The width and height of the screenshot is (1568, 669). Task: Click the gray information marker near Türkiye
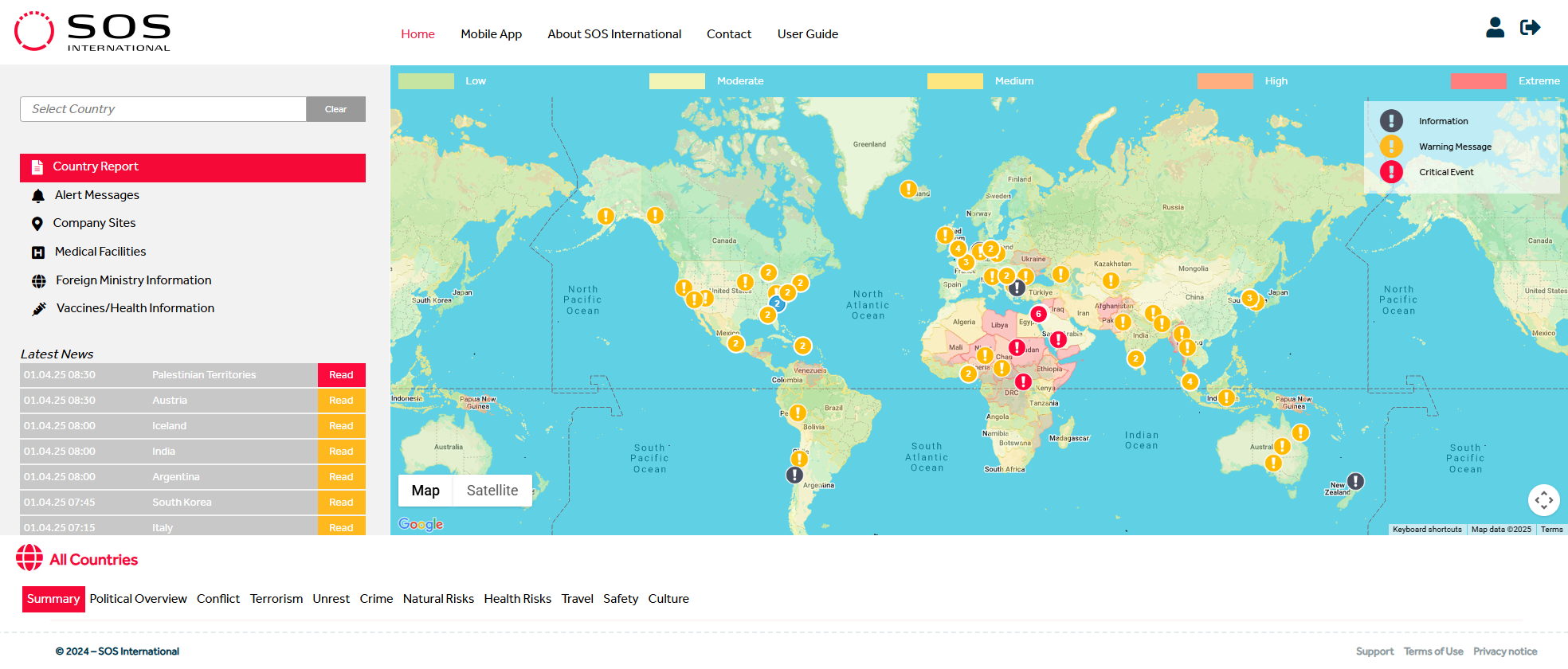(1017, 288)
